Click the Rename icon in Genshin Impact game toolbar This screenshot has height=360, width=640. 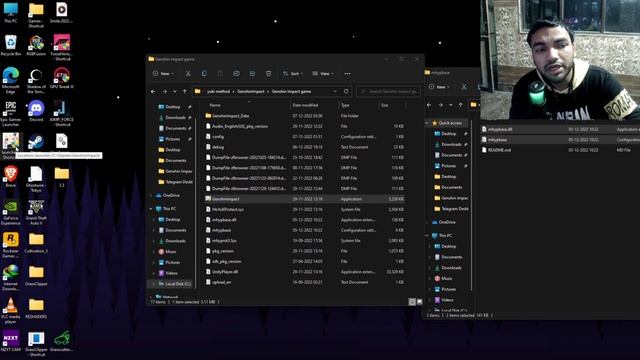click(236, 73)
